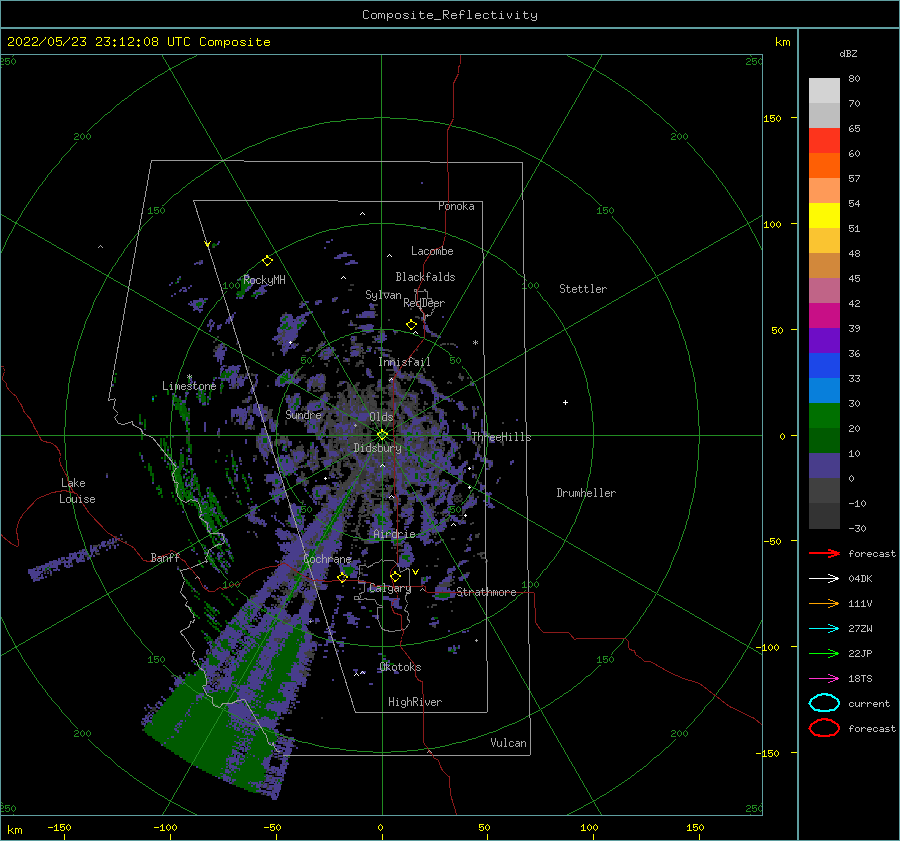The width and height of the screenshot is (900, 841).
Task: Click the red forecast arrow in legend
Action: pos(824,553)
